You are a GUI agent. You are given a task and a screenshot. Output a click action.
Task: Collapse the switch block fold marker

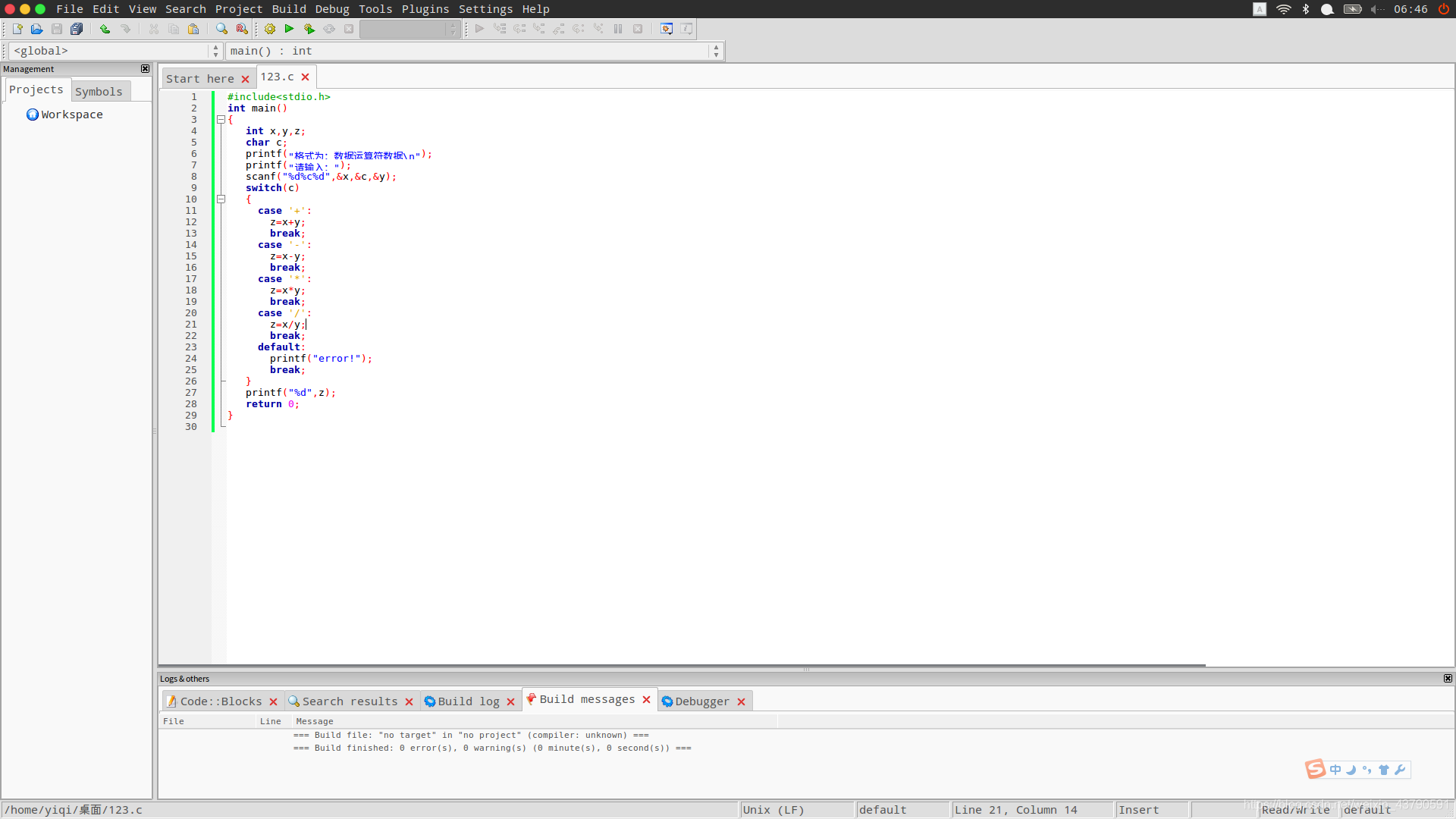pos(221,199)
